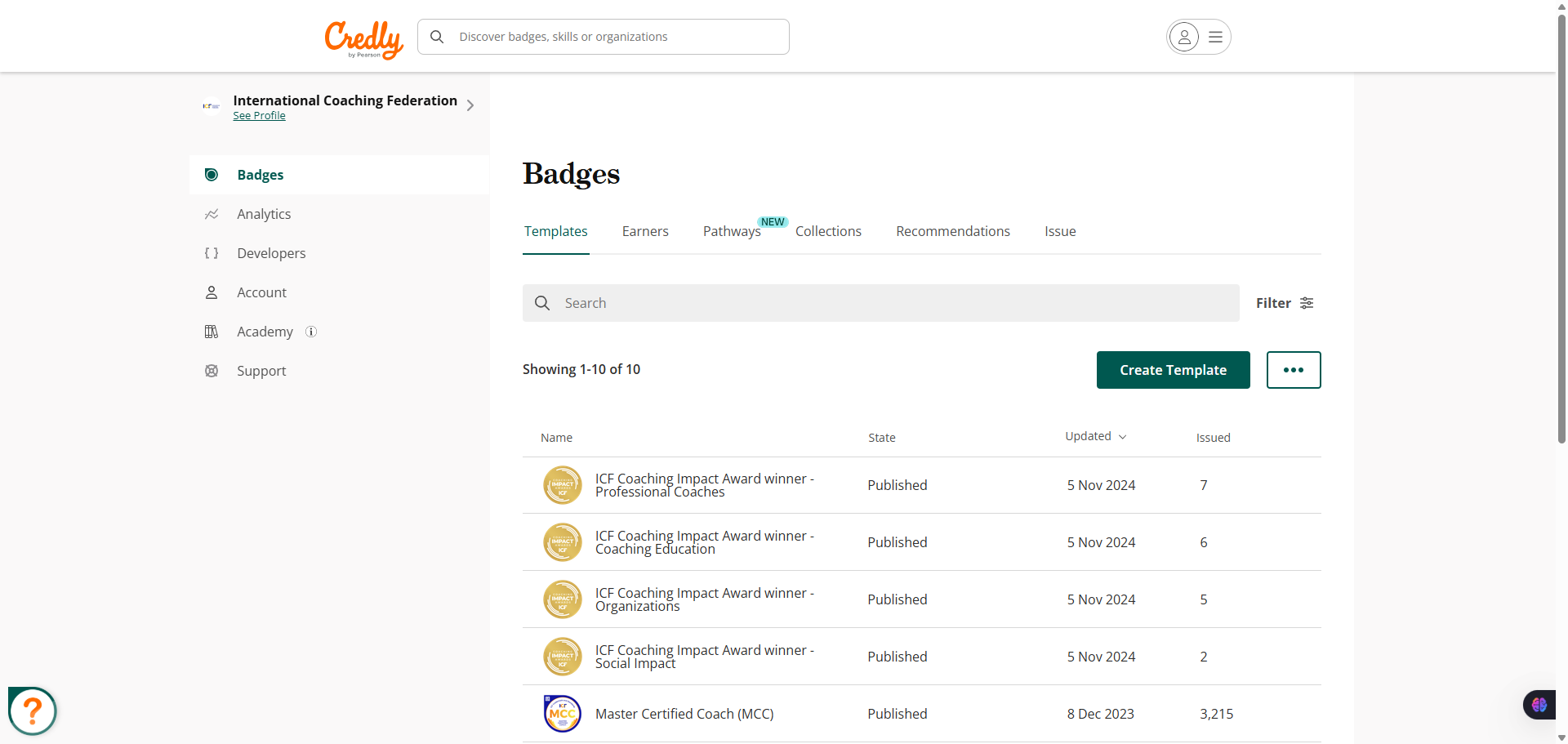Click the Create Template button
This screenshot has height=744, width=1568.
1174,370
